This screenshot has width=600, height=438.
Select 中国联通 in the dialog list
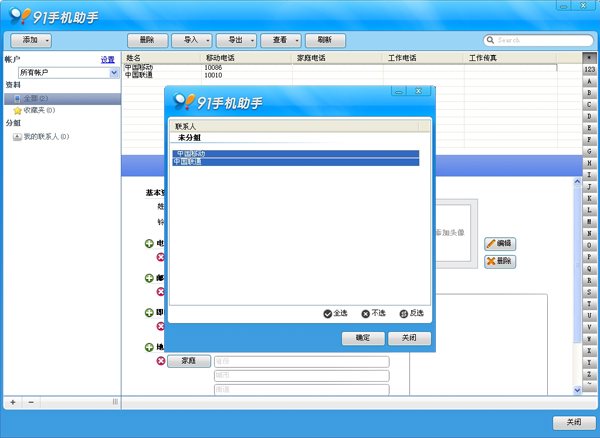tap(295, 162)
